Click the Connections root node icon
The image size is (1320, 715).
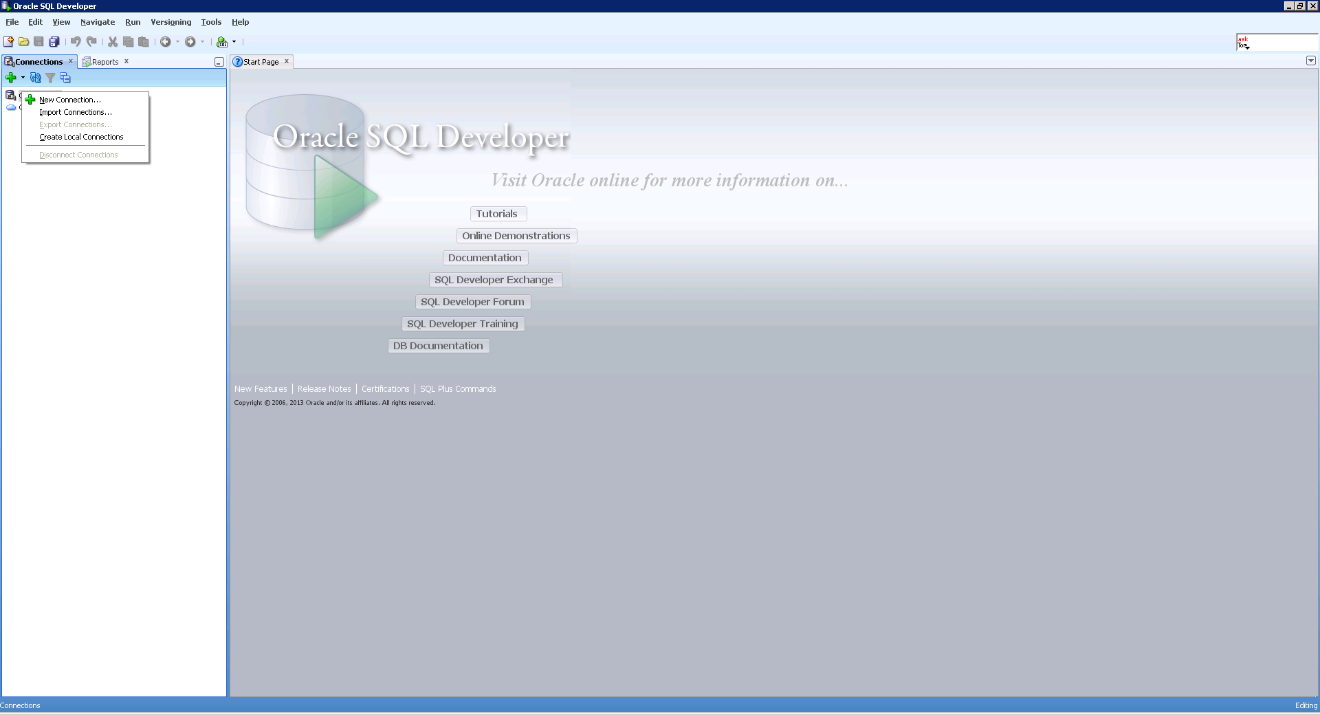click(x=11, y=95)
